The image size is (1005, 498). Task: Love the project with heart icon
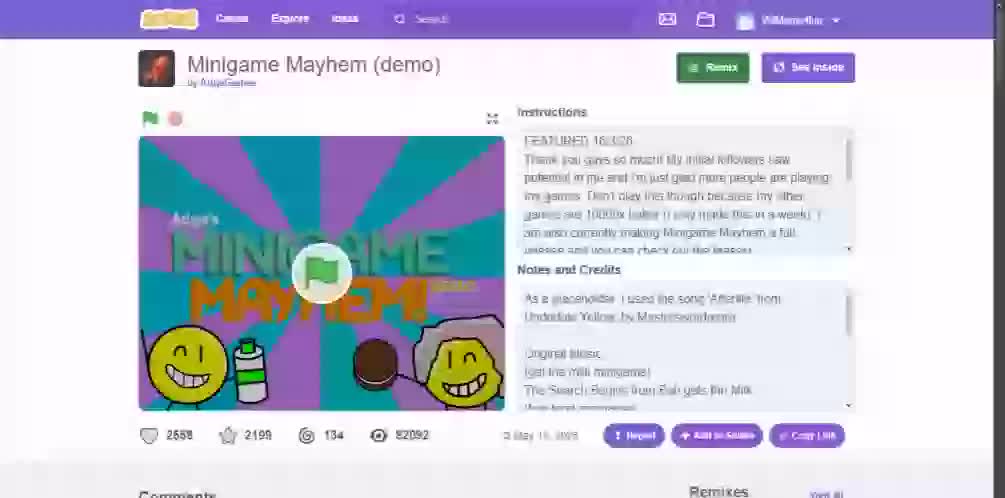coord(149,436)
